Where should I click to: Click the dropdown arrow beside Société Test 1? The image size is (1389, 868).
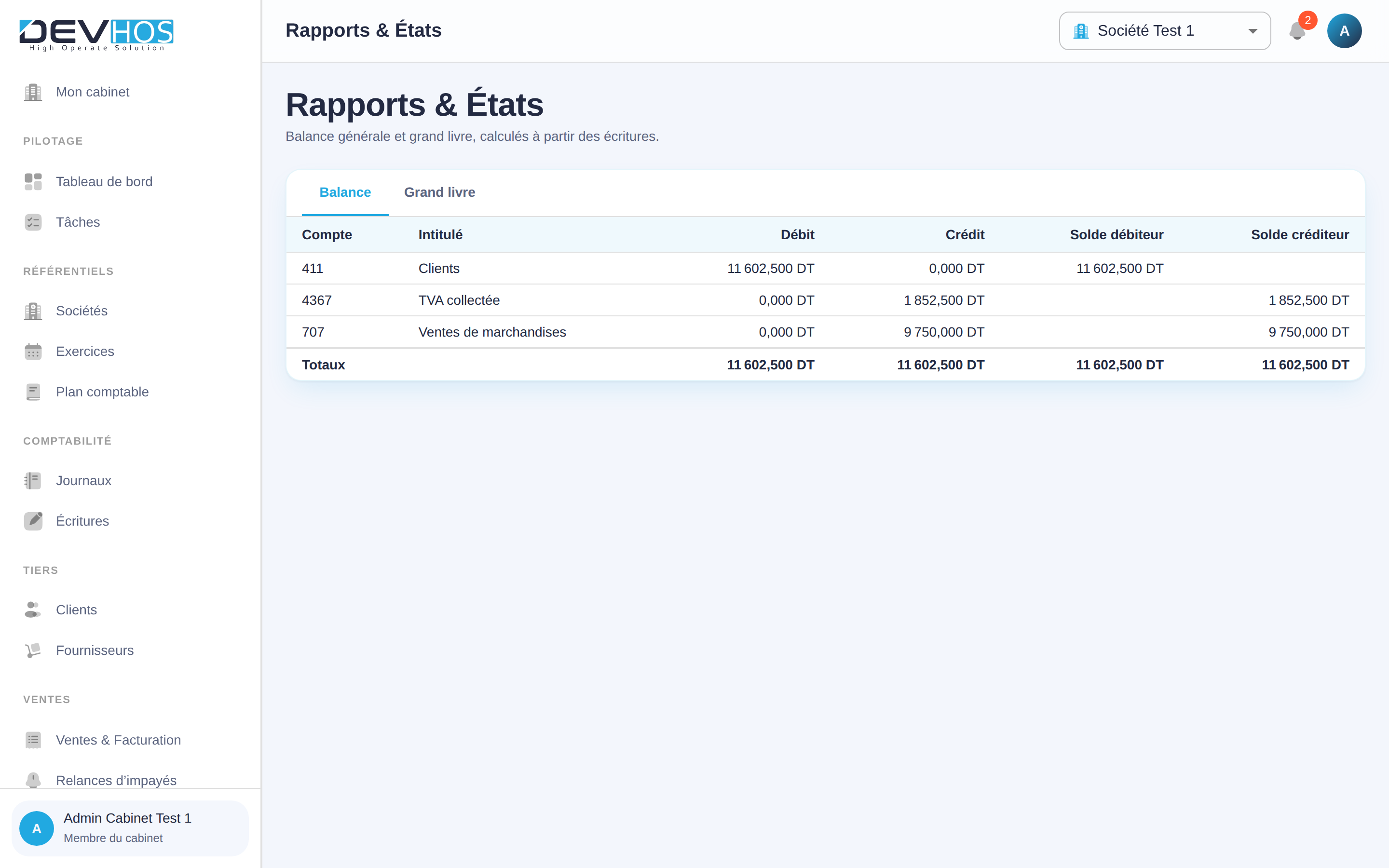pyautogui.click(x=1253, y=31)
